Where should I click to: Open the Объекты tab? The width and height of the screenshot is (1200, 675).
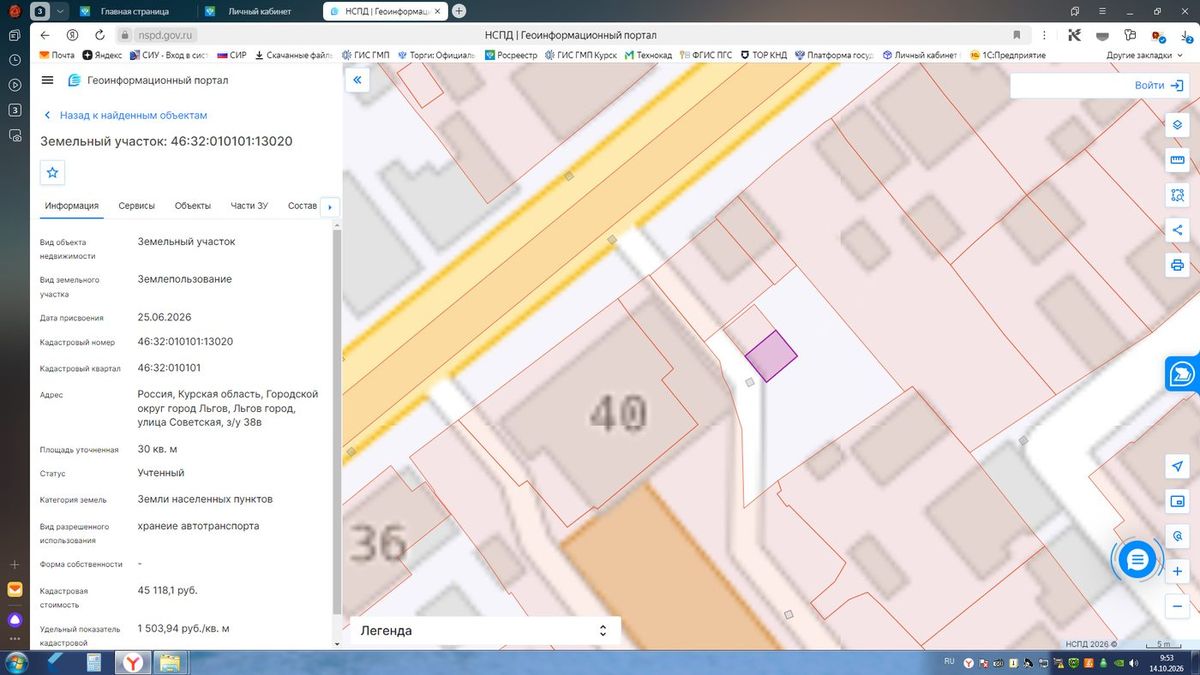tap(193, 206)
